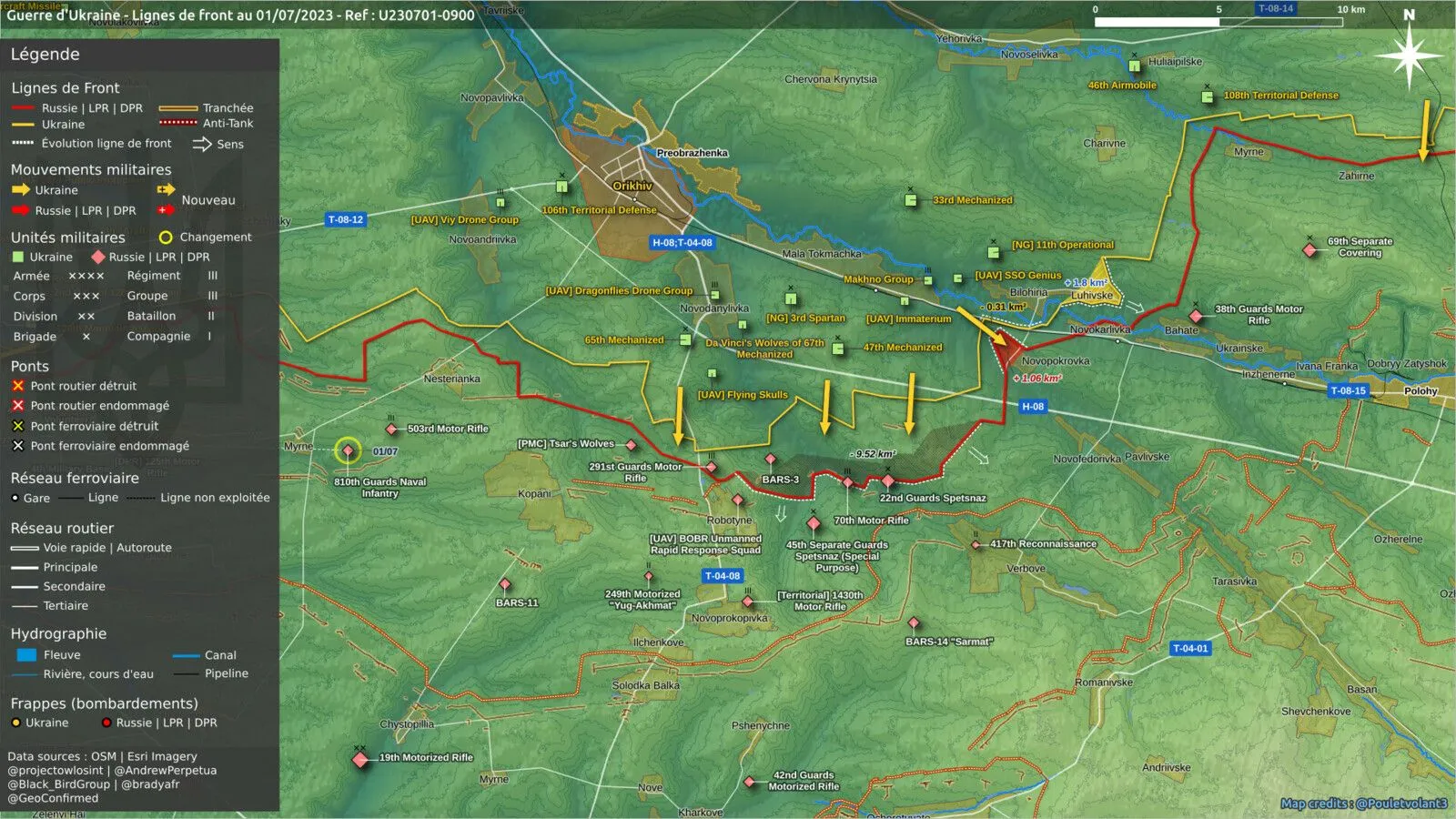Click the BARS-14 Sarmat unit marker
This screenshot has height=819, width=1456.
pyautogui.click(x=914, y=623)
